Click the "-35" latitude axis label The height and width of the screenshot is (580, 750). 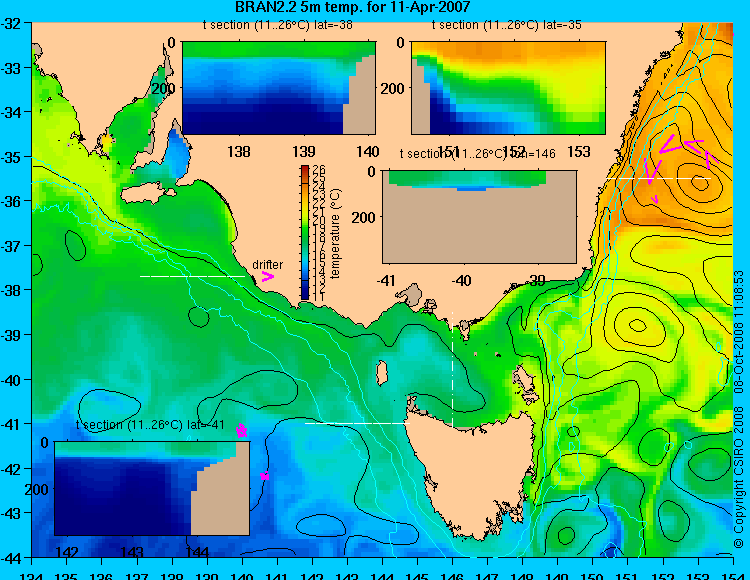(x=11, y=157)
